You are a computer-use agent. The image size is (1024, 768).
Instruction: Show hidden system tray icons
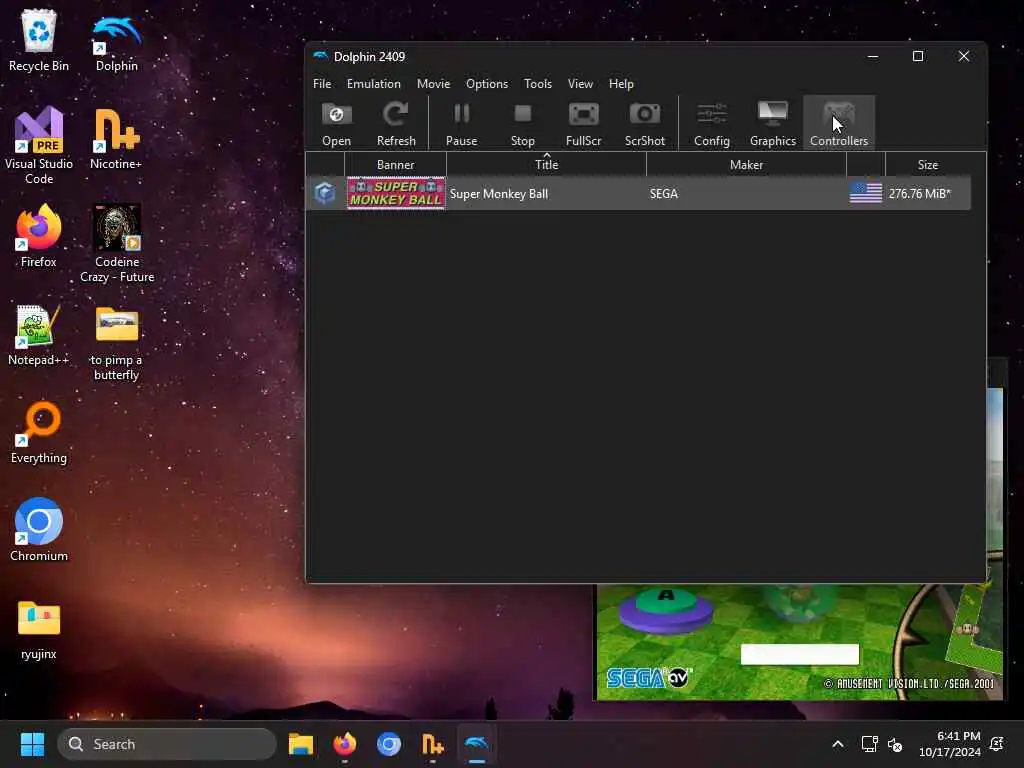tap(837, 744)
